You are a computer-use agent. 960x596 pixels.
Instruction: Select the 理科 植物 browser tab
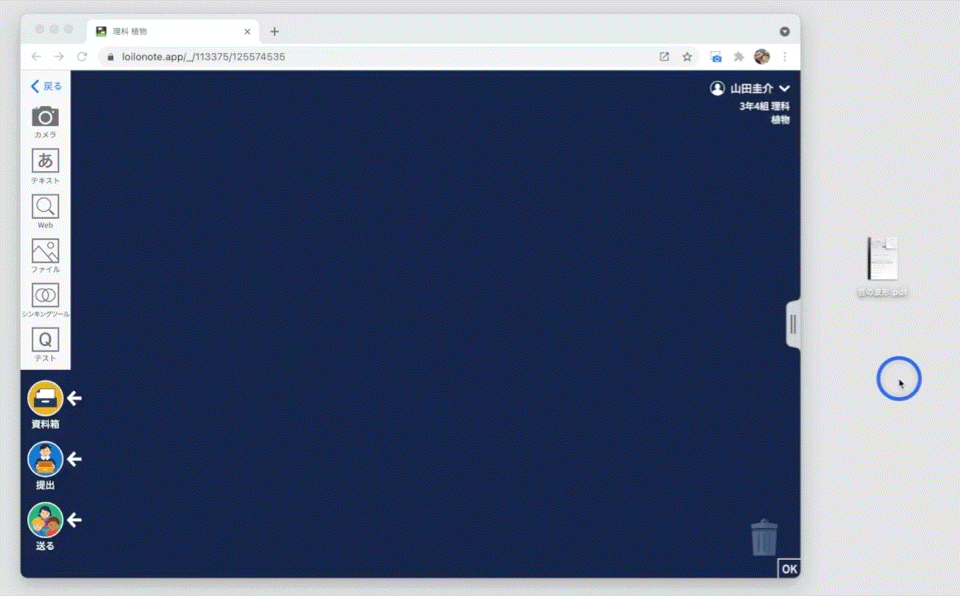(173, 31)
